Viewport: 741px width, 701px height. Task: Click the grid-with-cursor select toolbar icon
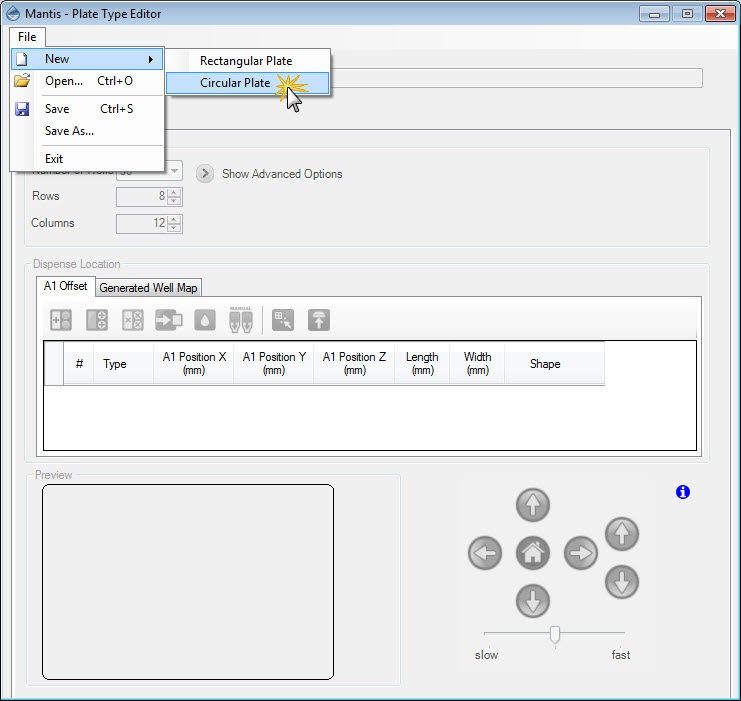[283, 320]
